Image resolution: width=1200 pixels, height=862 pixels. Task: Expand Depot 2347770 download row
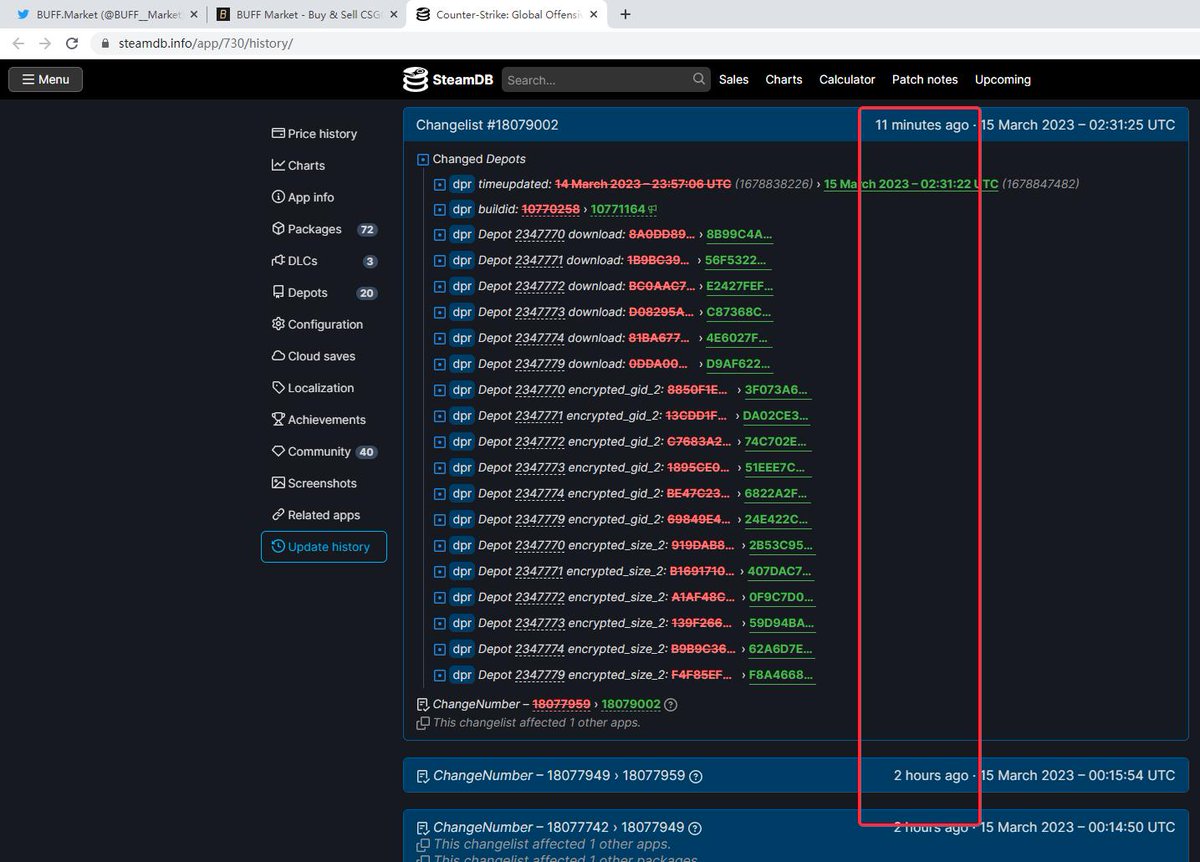(440, 235)
